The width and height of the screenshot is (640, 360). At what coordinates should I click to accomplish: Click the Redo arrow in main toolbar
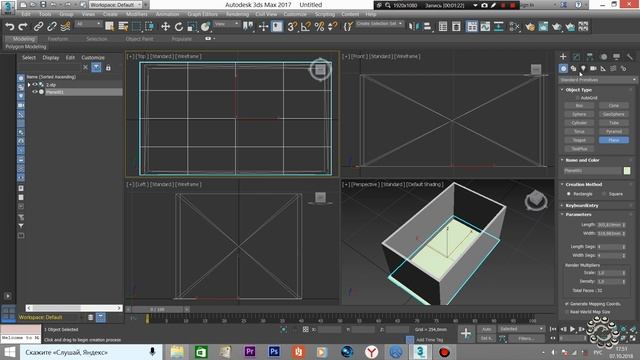click(23, 27)
